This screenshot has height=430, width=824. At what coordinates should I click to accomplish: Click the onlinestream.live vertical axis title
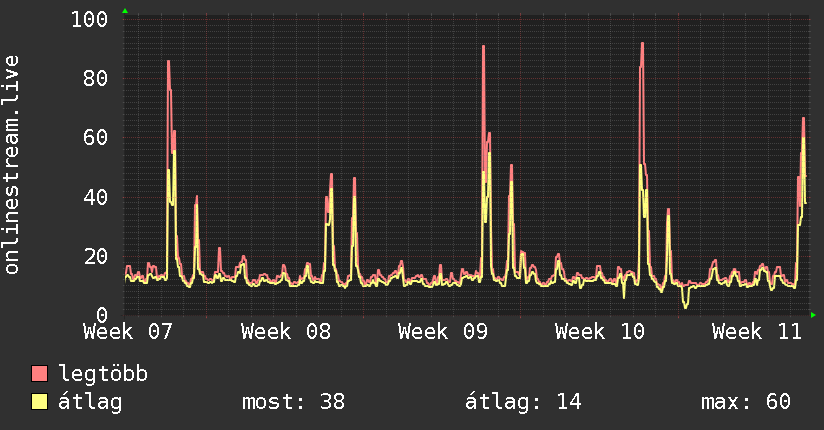click(11, 165)
